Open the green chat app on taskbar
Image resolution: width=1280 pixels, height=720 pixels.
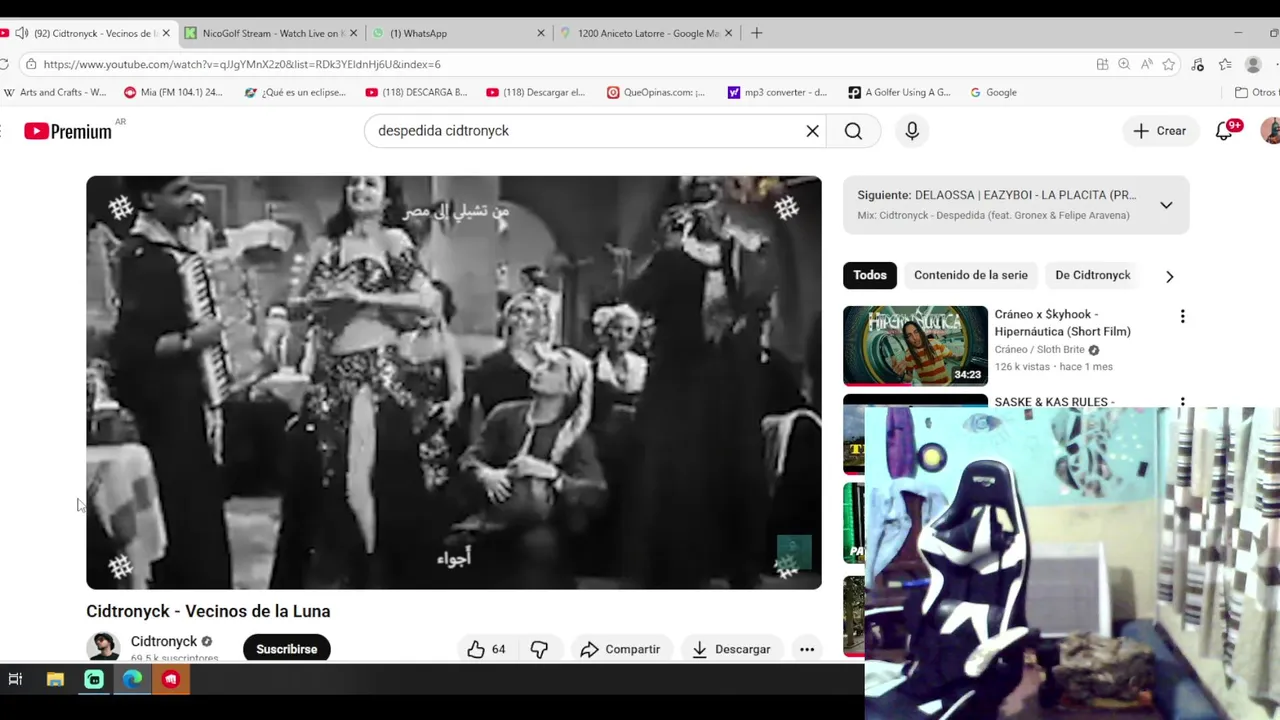[94, 679]
